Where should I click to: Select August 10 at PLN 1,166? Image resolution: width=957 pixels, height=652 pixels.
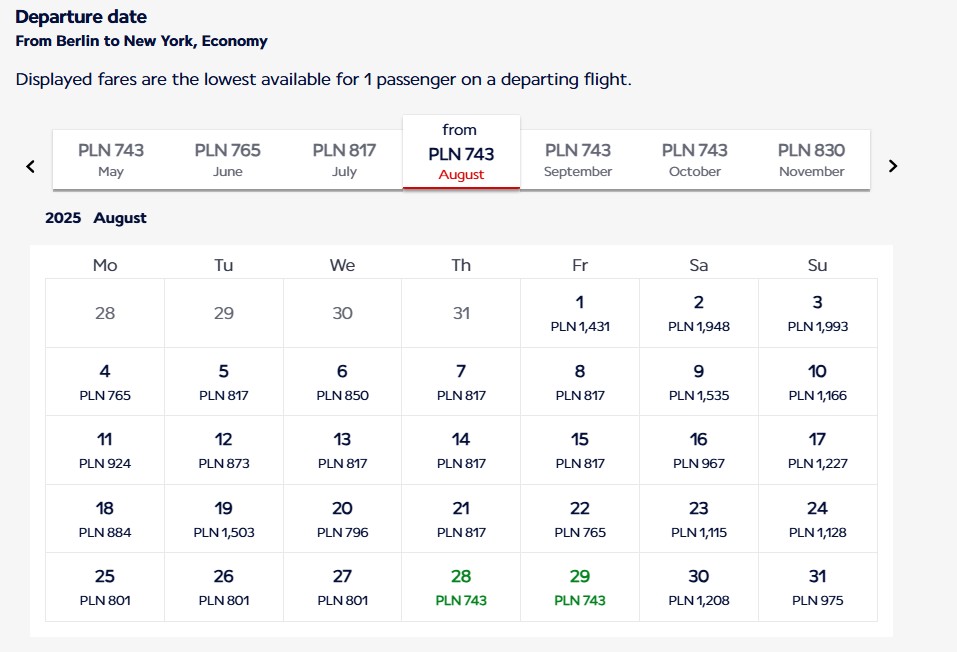(x=818, y=382)
